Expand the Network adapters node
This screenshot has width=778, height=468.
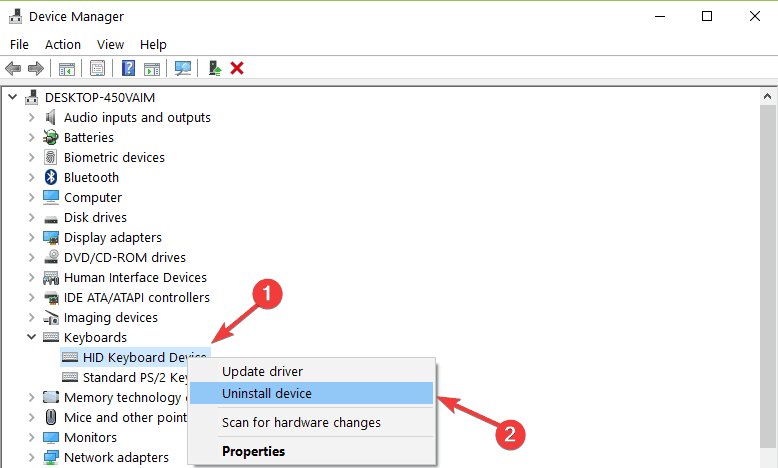31,457
